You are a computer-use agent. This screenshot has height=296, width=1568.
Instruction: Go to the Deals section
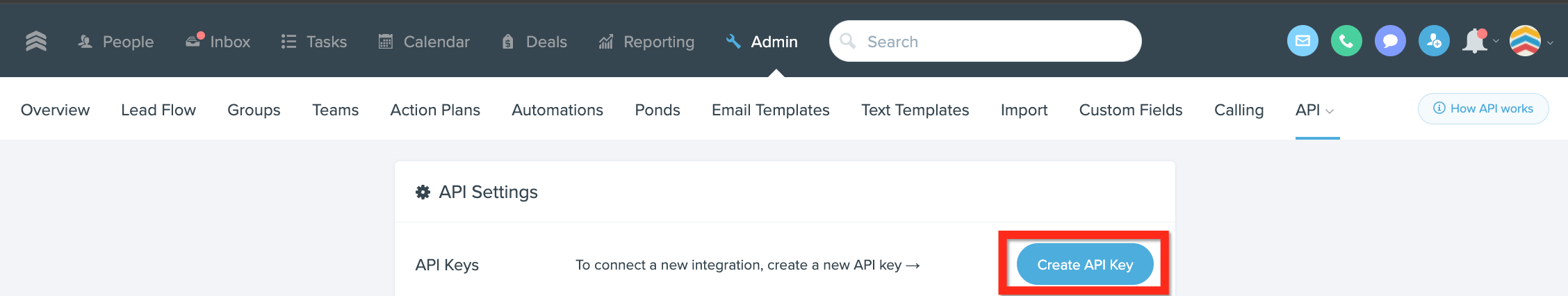click(x=534, y=42)
